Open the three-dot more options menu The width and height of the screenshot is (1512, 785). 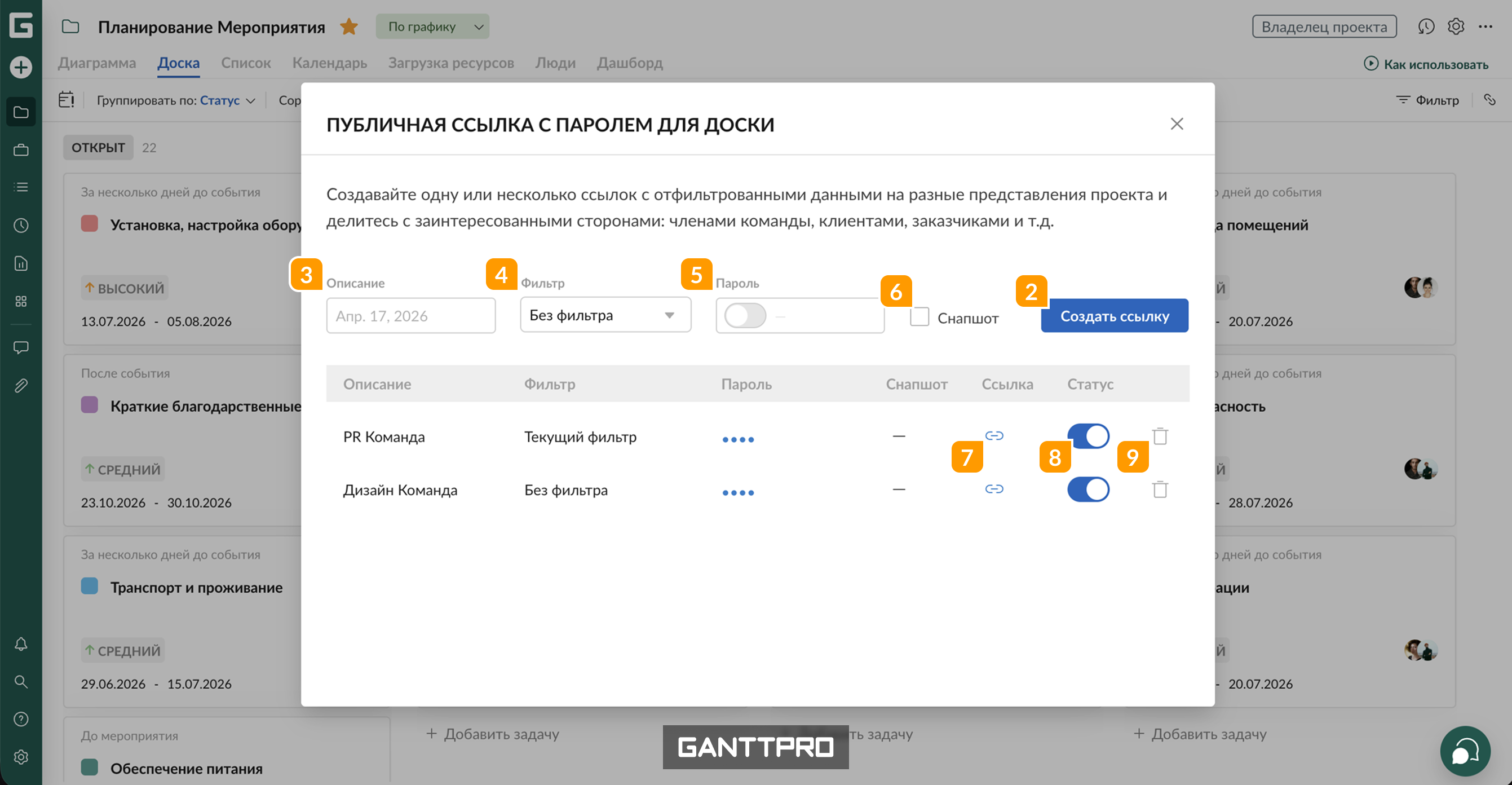(1486, 27)
